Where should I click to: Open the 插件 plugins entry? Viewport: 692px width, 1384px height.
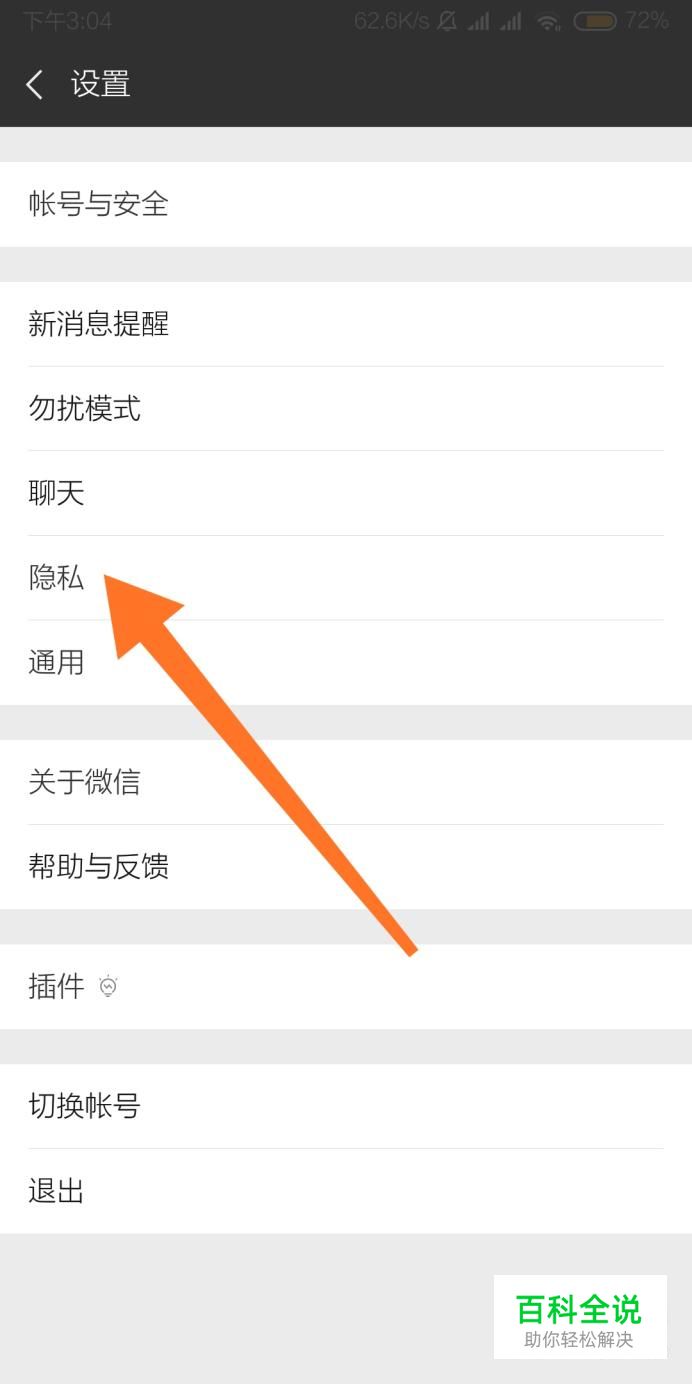coord(346,987)
